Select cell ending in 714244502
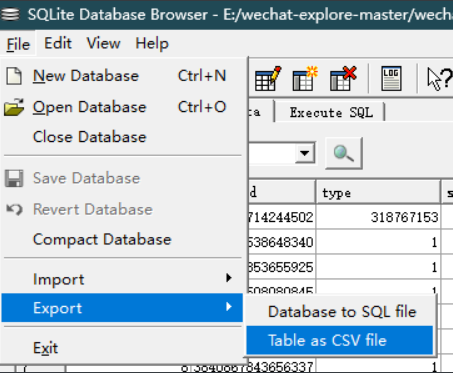 [282, 217]
